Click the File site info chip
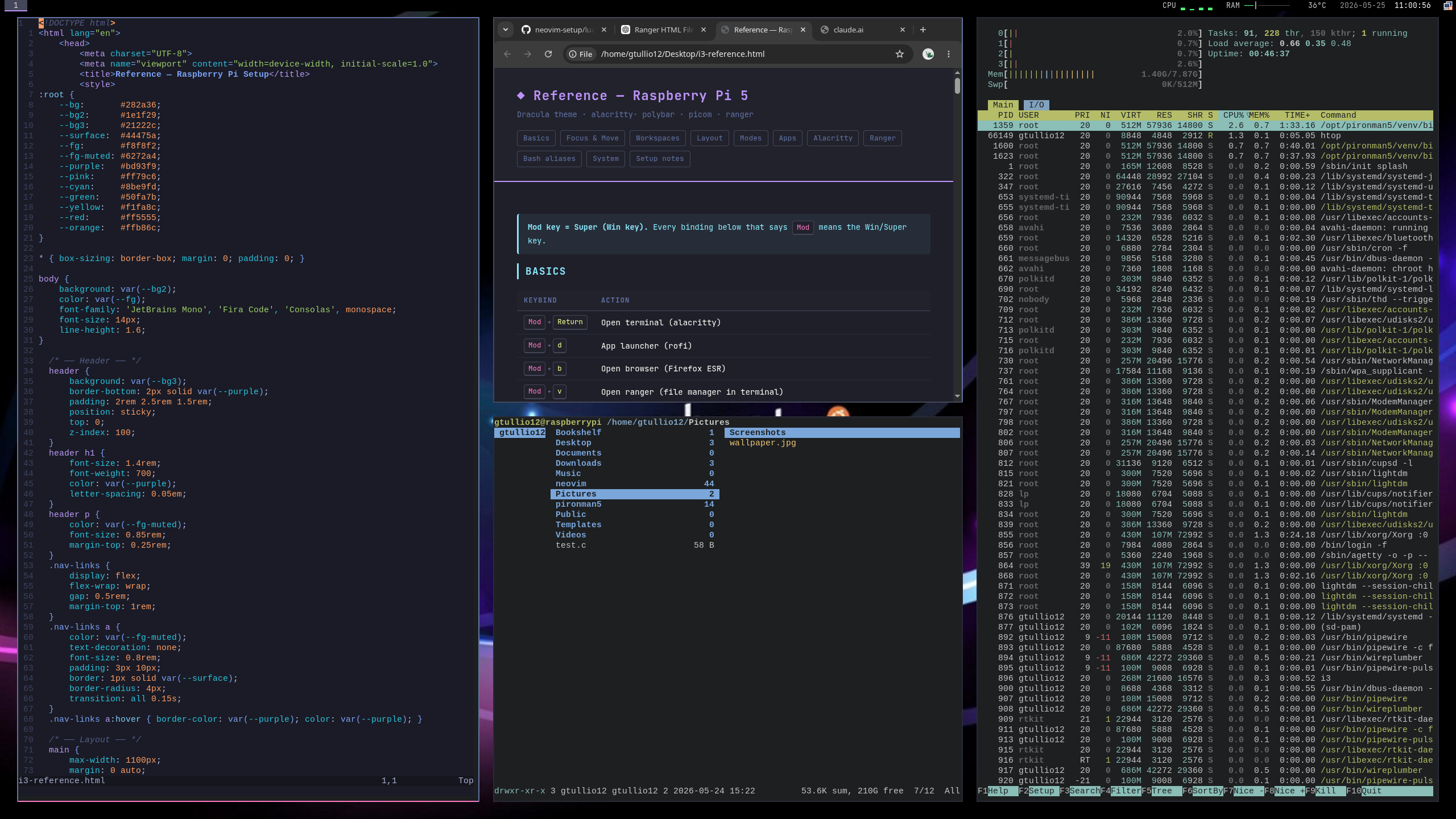Image resolution: width=1456 pixels, height=819 pixels. click(581, 54)
